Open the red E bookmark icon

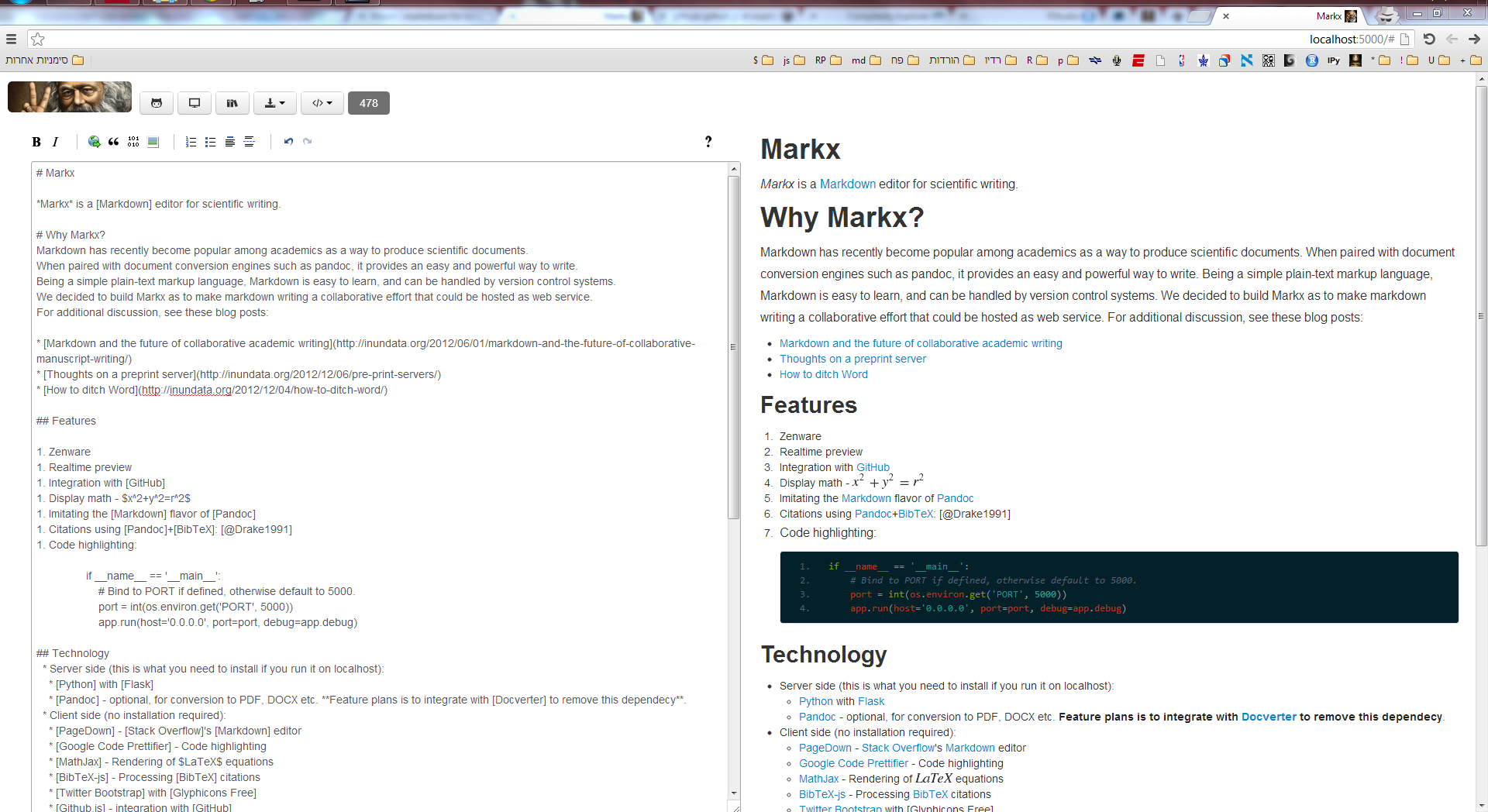(x=1138, y=60)
